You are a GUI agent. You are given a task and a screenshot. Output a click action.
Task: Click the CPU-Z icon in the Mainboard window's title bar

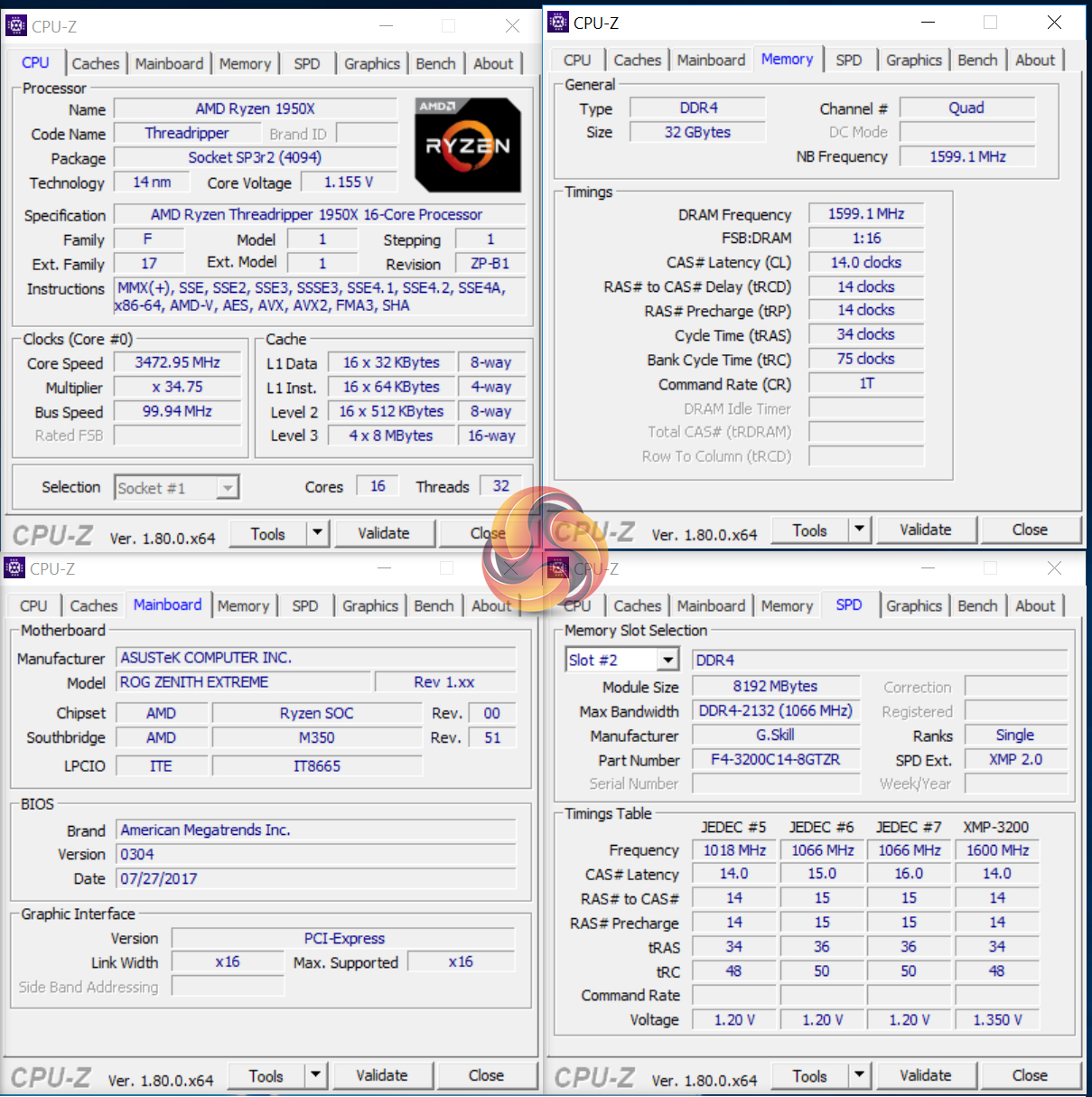[15, 568]
